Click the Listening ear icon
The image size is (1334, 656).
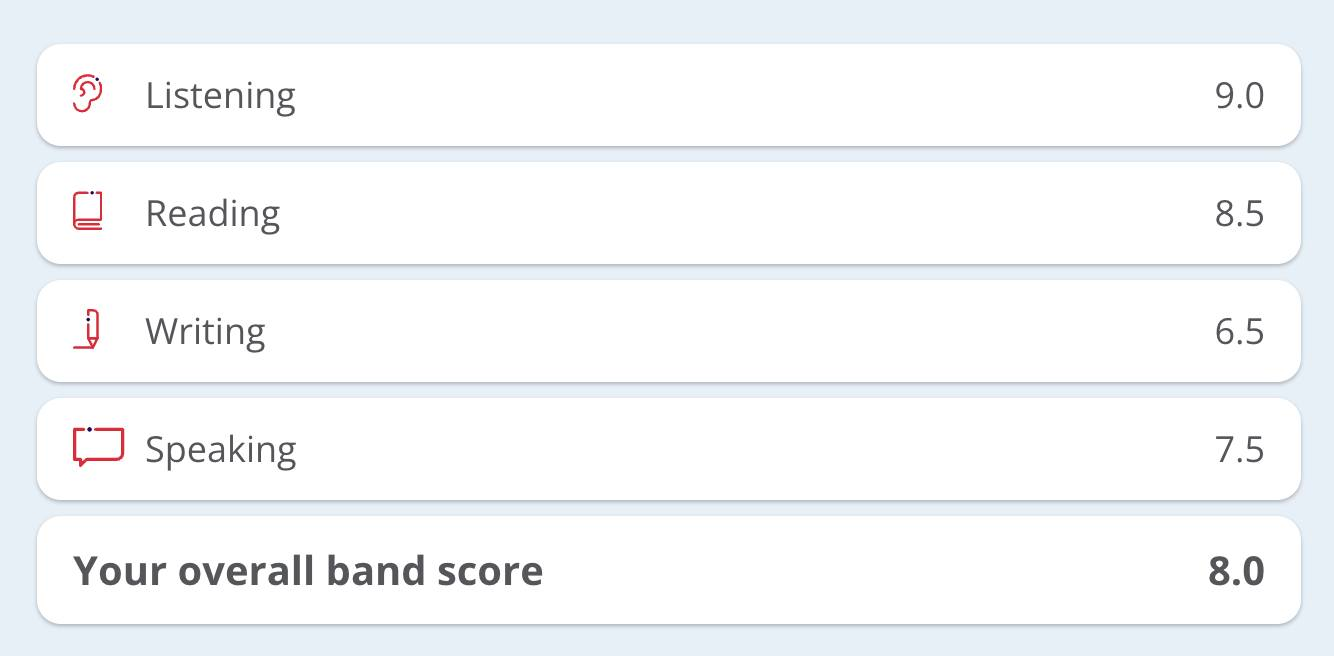tap(88, 95)
